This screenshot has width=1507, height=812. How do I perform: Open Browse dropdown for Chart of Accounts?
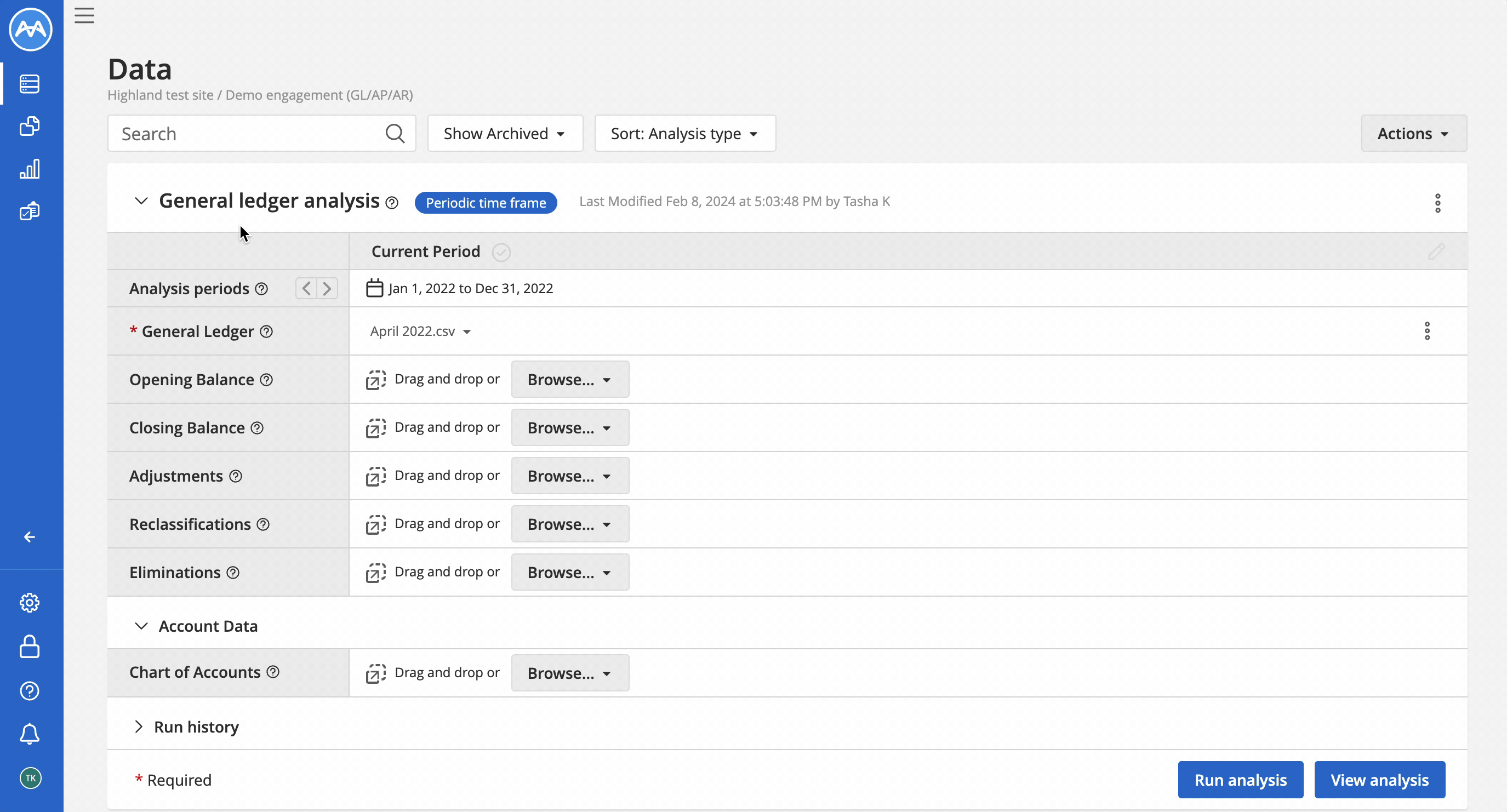pyautogui.click(x=570, y=673)
